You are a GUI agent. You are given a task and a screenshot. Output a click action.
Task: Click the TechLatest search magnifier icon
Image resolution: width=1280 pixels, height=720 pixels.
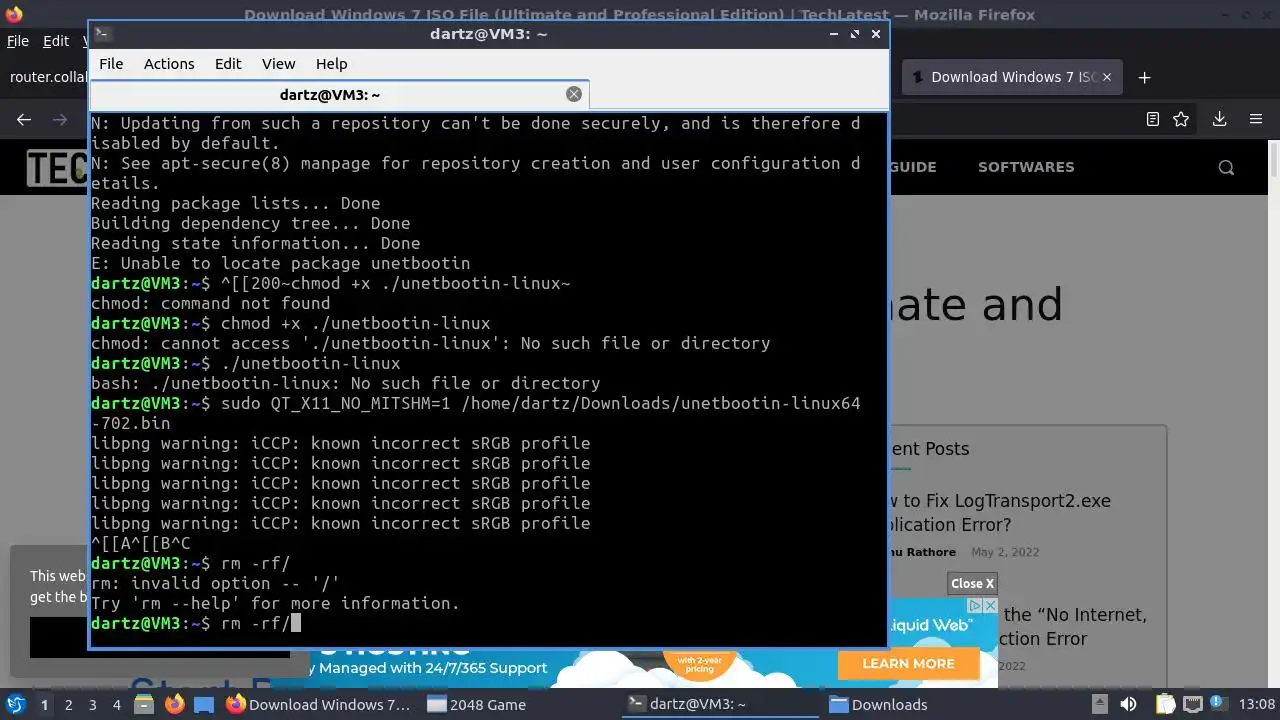click(1226, 167)
